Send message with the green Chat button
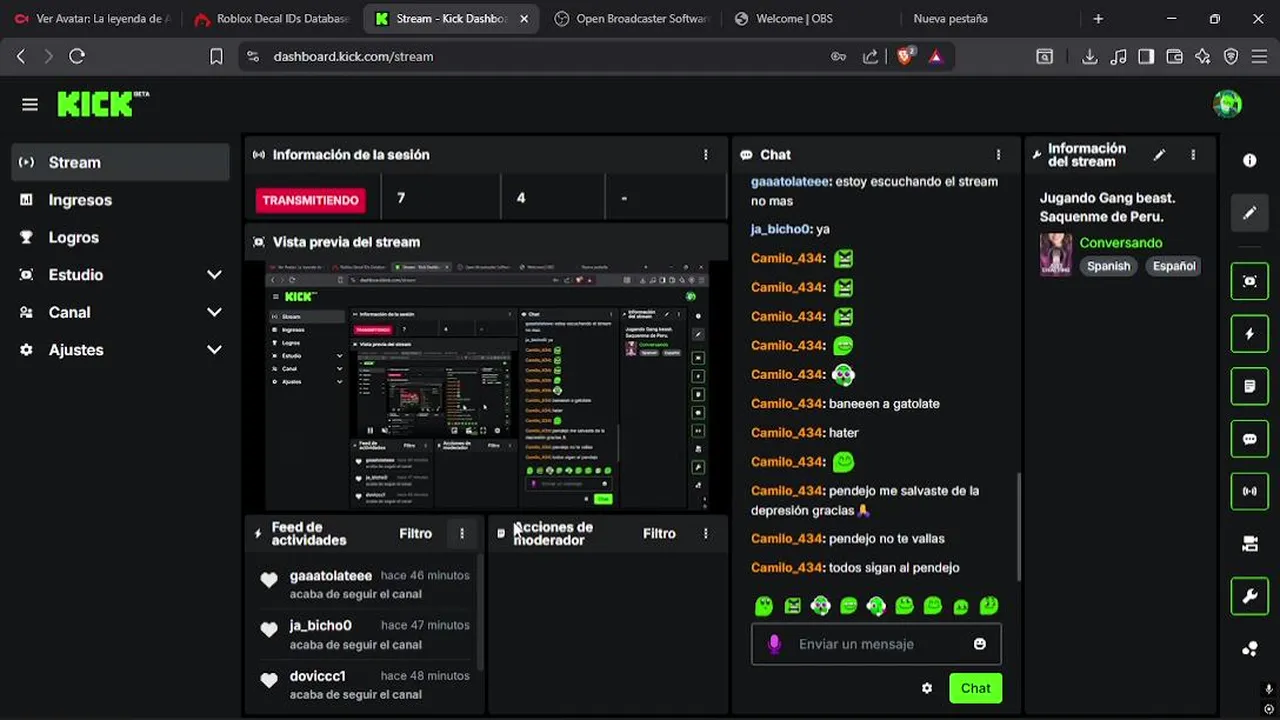1280x720 pixels. click(976, 688)
